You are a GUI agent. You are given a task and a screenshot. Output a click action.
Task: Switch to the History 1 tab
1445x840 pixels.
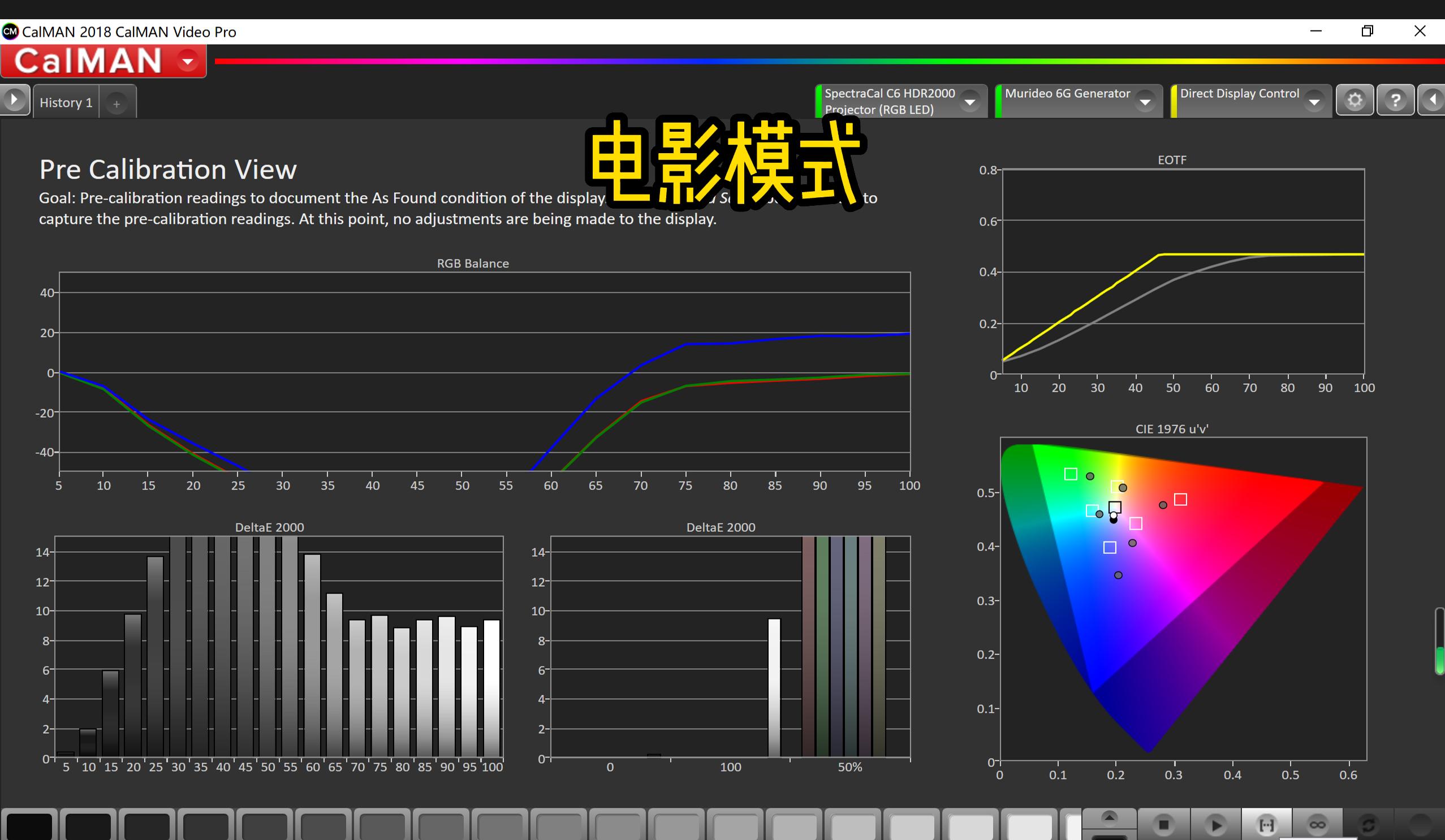66,102
